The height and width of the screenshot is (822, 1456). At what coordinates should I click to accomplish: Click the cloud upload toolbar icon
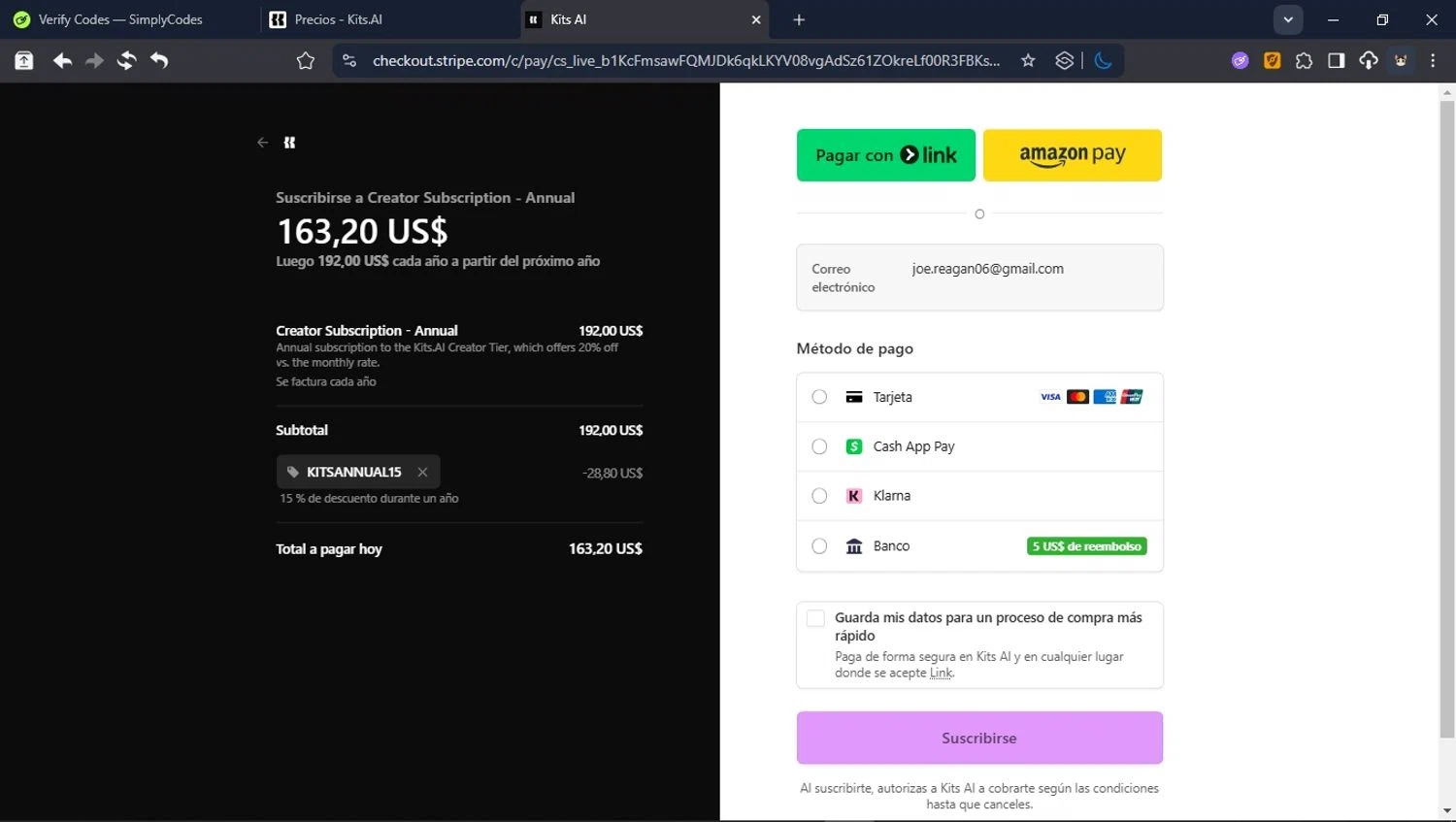pyautogui.click(x=1369, y=61)
